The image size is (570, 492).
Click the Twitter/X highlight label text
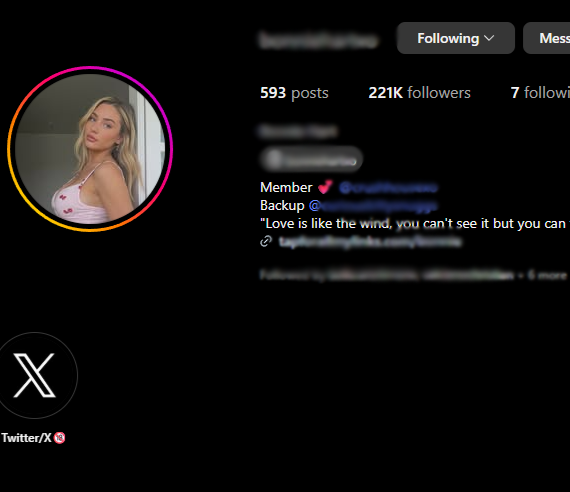coord(26,438)
